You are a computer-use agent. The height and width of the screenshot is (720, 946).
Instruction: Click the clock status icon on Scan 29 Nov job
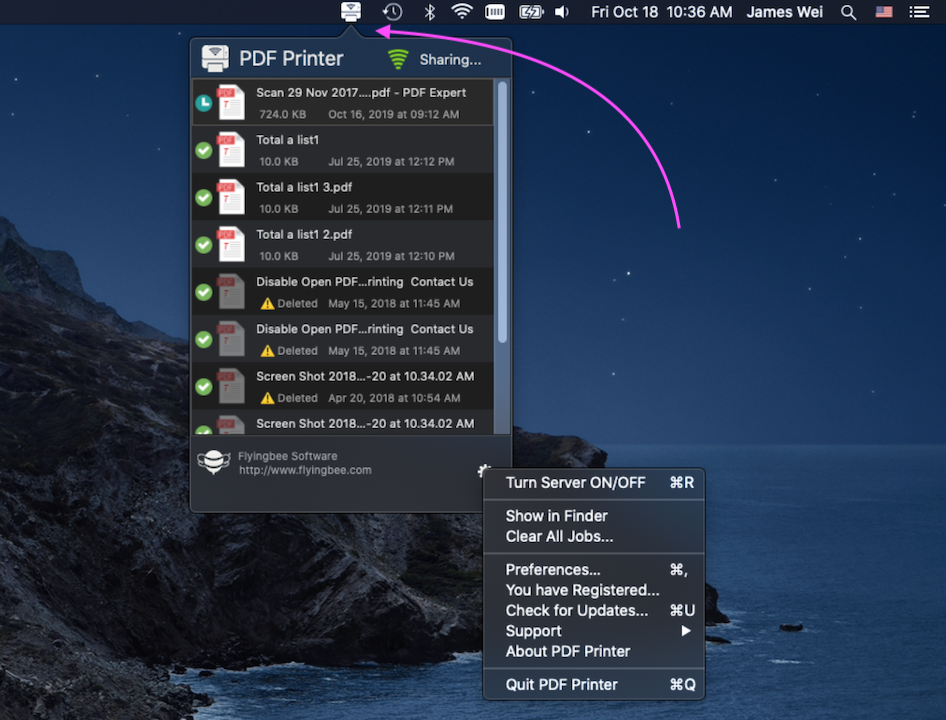[204, 103]
